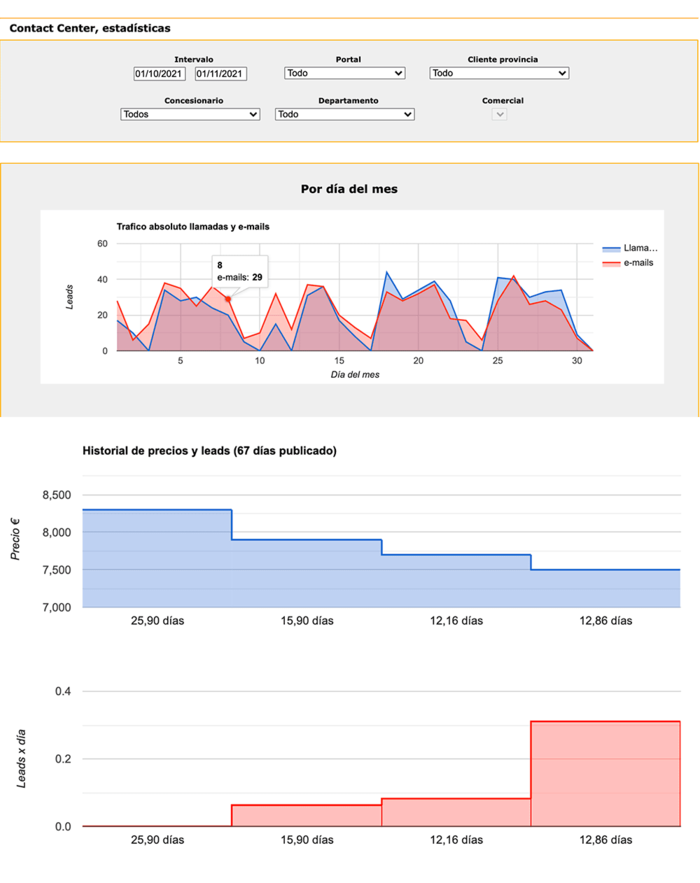
Task: Click the 7,500 price step over 12,86 días
Action: point(605,588)
